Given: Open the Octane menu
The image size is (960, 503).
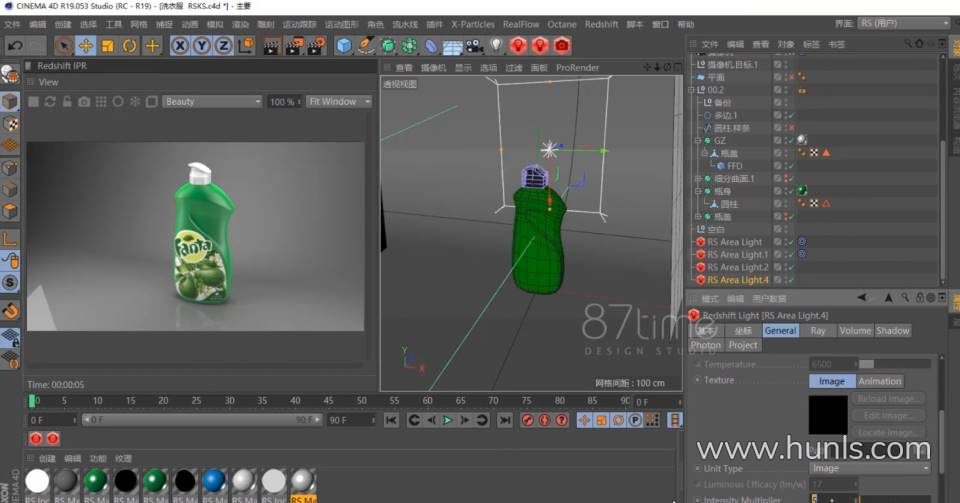Looking at the screenshot, I should pyautogui.click(x=561, y=24).
